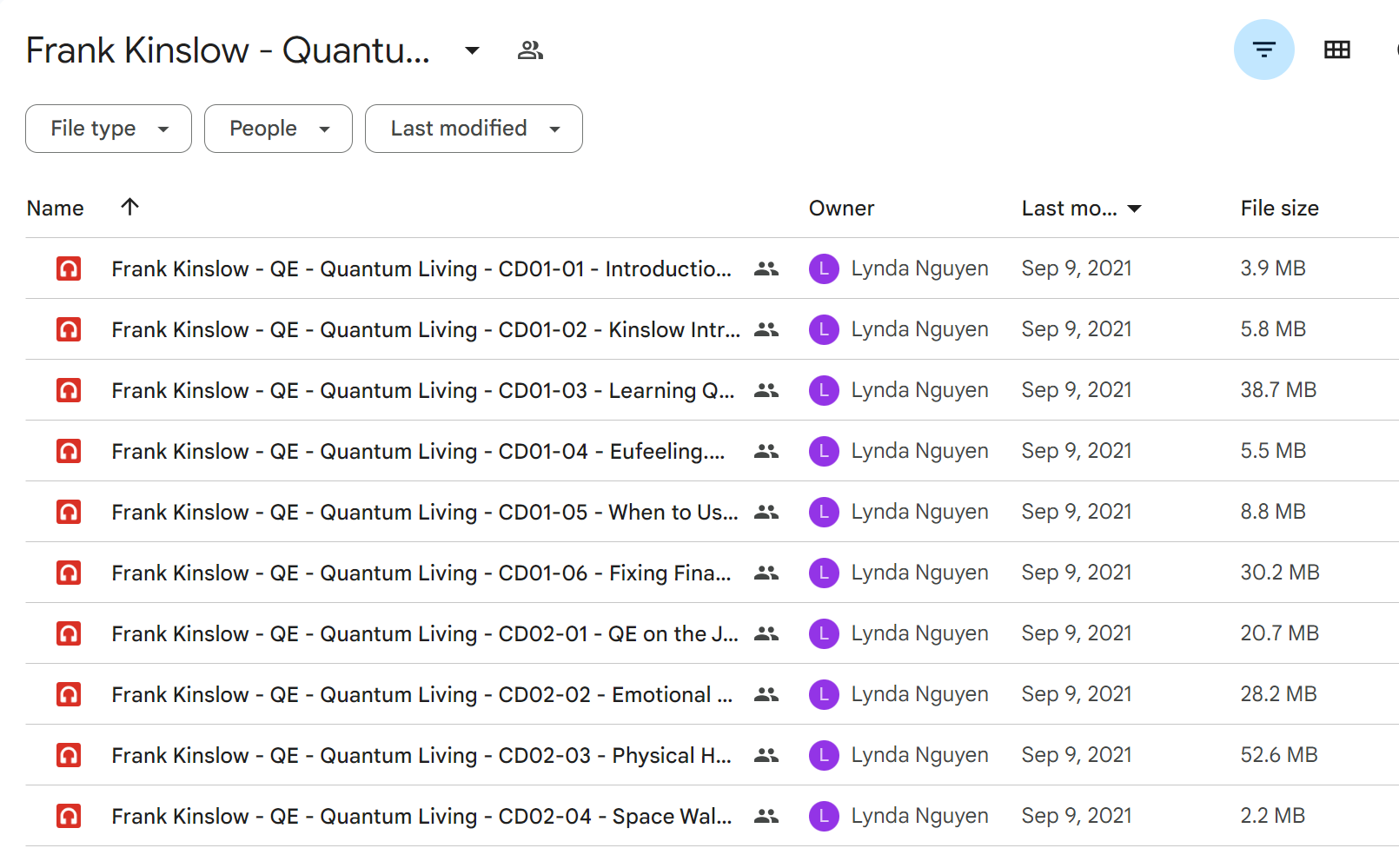Click the 52.6 MB file size
The height and width of the screenshot is (868, 1399).
coord(1279,755)
